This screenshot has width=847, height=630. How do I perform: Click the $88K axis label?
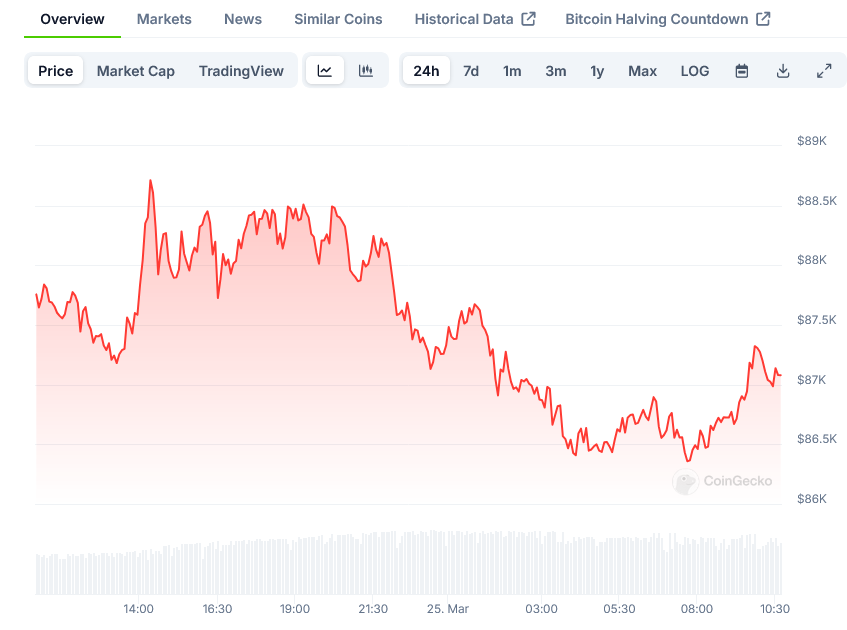(811, 260)
